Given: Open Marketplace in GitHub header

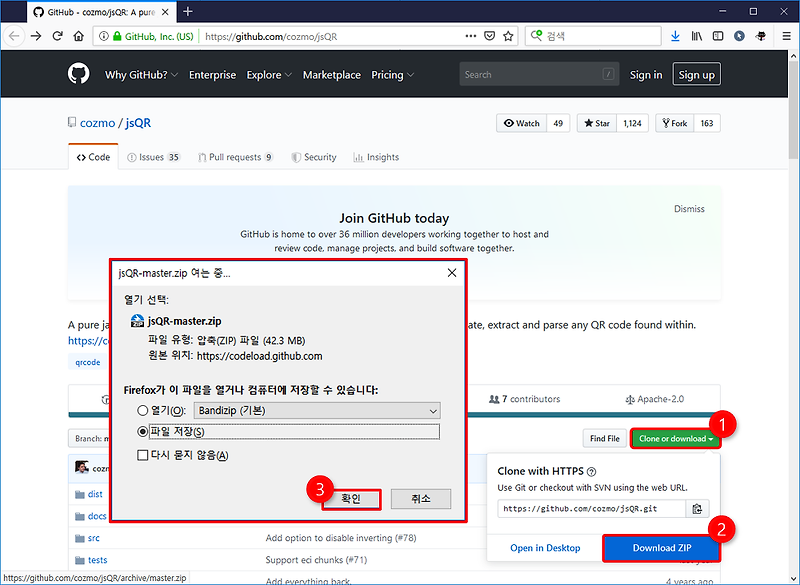Looking at the screenshot, I should pos(332,75).
